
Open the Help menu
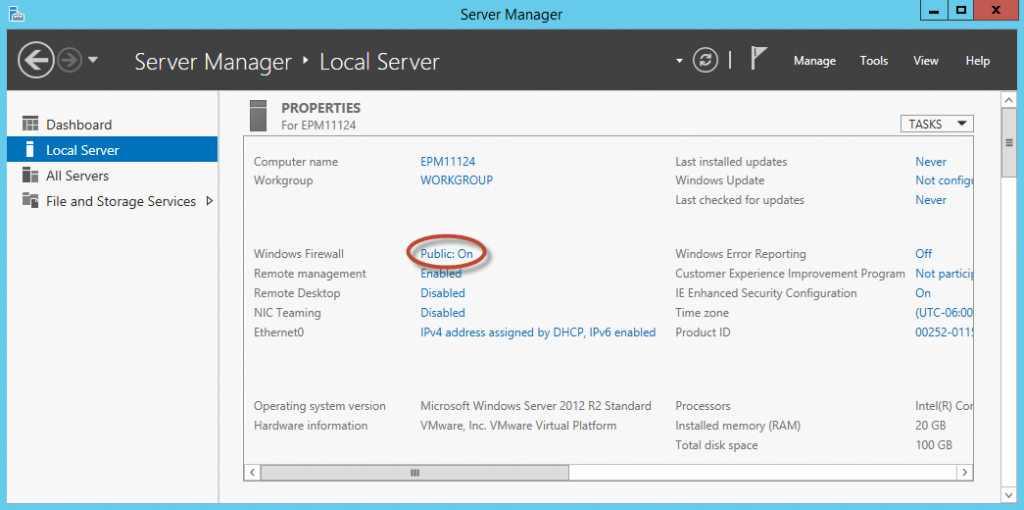[978, 61]
